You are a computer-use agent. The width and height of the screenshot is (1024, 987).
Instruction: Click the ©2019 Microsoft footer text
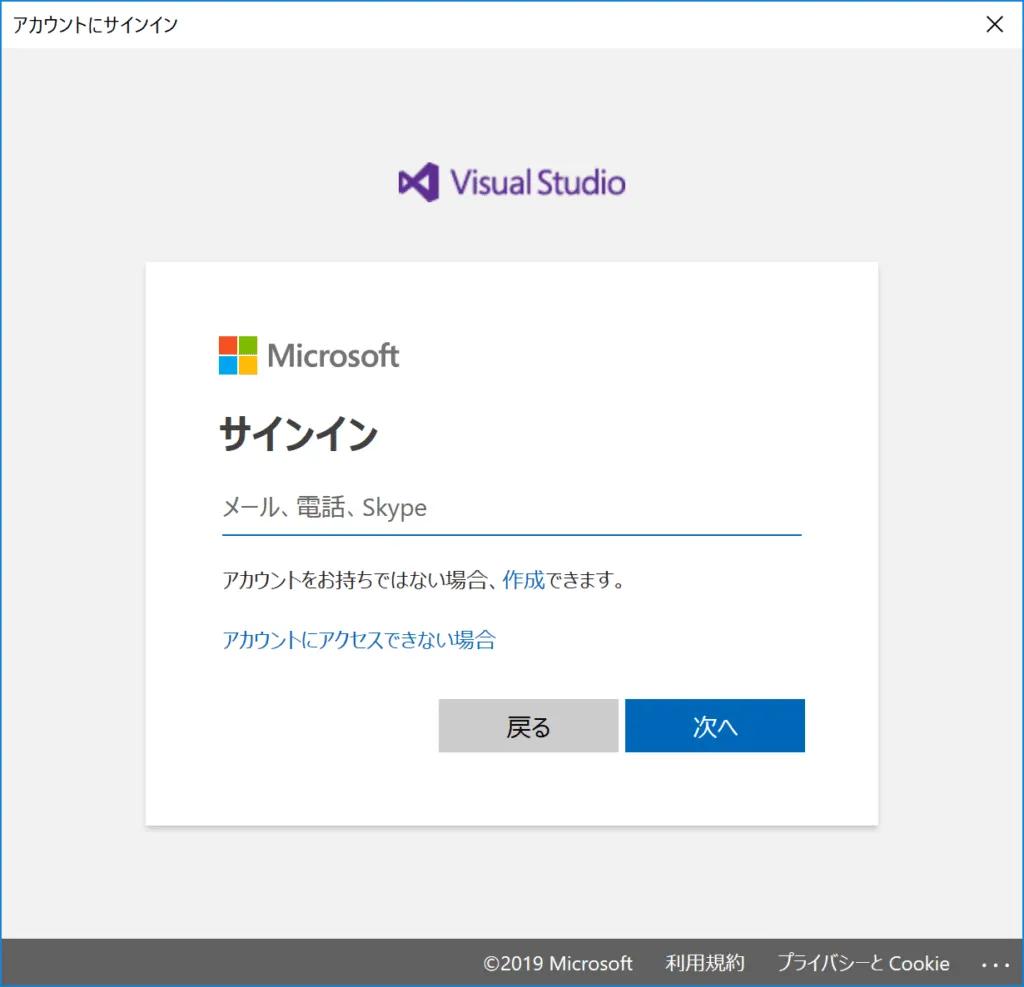[558, 963]
